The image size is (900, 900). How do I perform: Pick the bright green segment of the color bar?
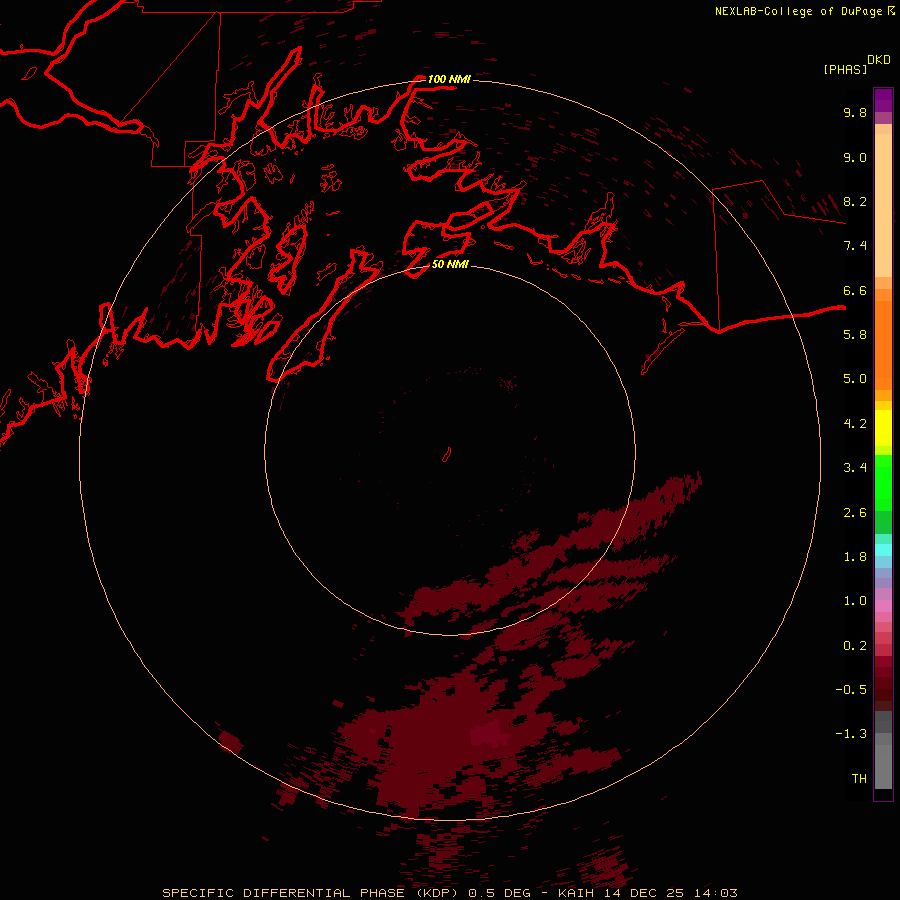(x=883, y=482)
